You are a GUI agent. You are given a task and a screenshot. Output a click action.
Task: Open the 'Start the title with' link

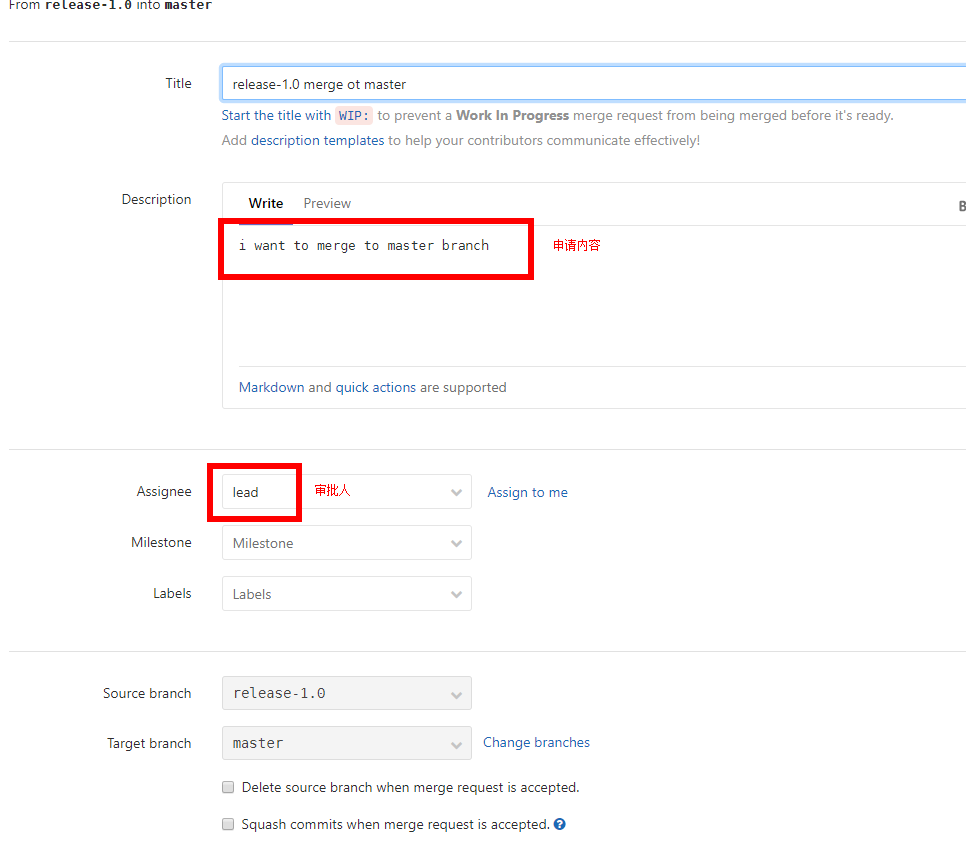pos(276,115)
